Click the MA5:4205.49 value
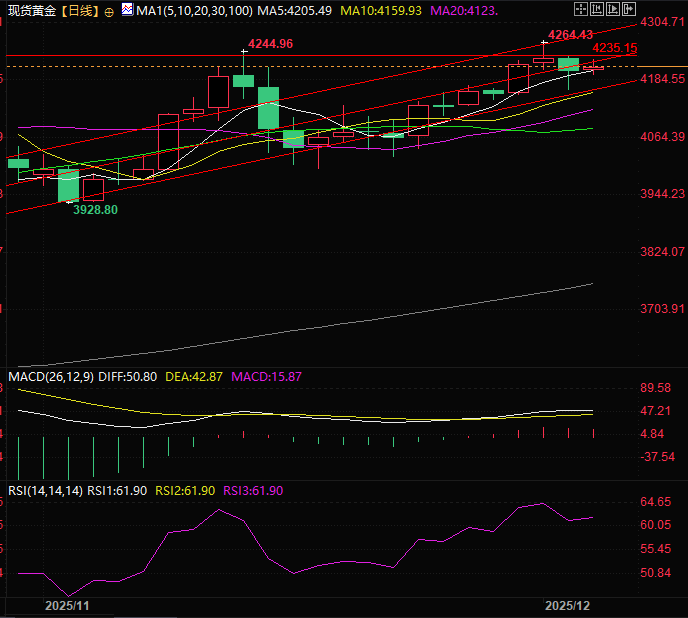Viewport: 688px width, 618px height. [x=294, y=11]
